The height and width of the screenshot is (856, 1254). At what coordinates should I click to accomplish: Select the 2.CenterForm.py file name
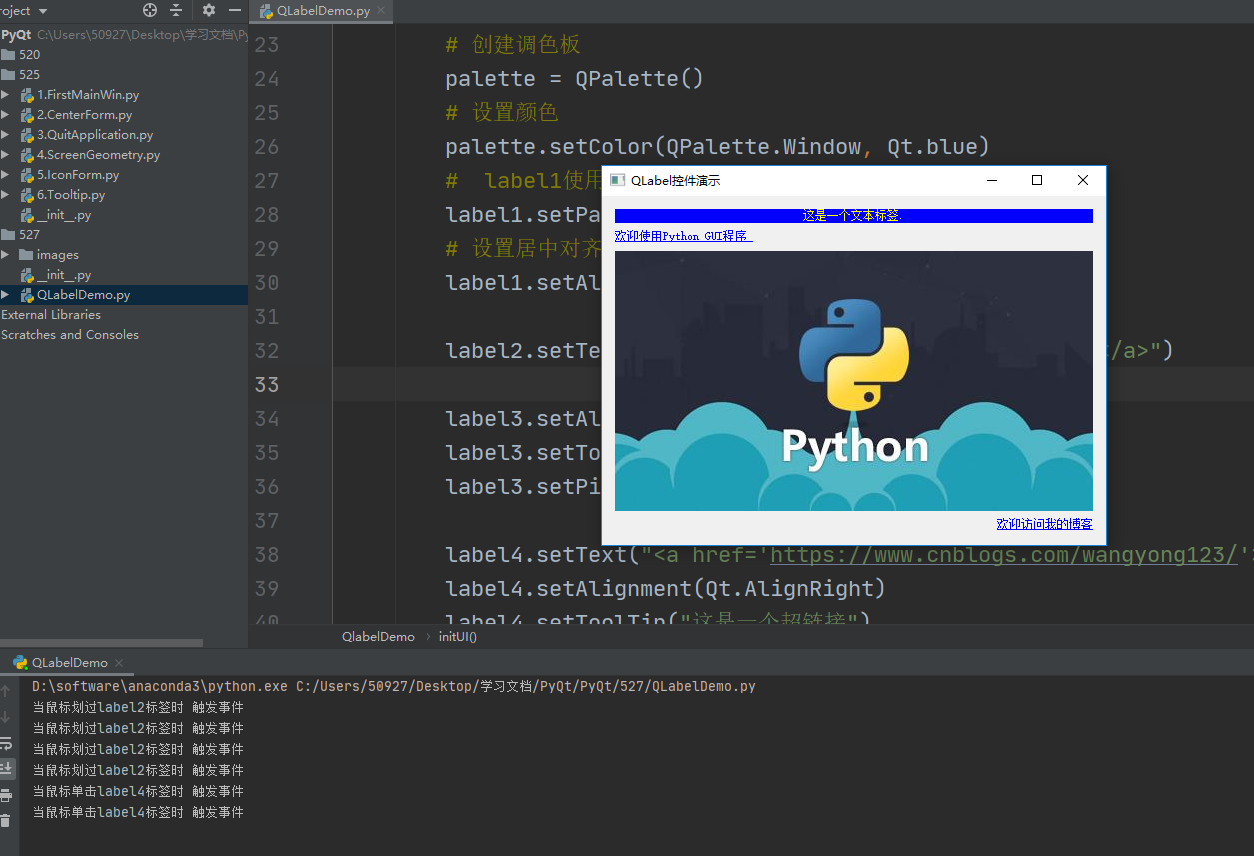[84, 115]
